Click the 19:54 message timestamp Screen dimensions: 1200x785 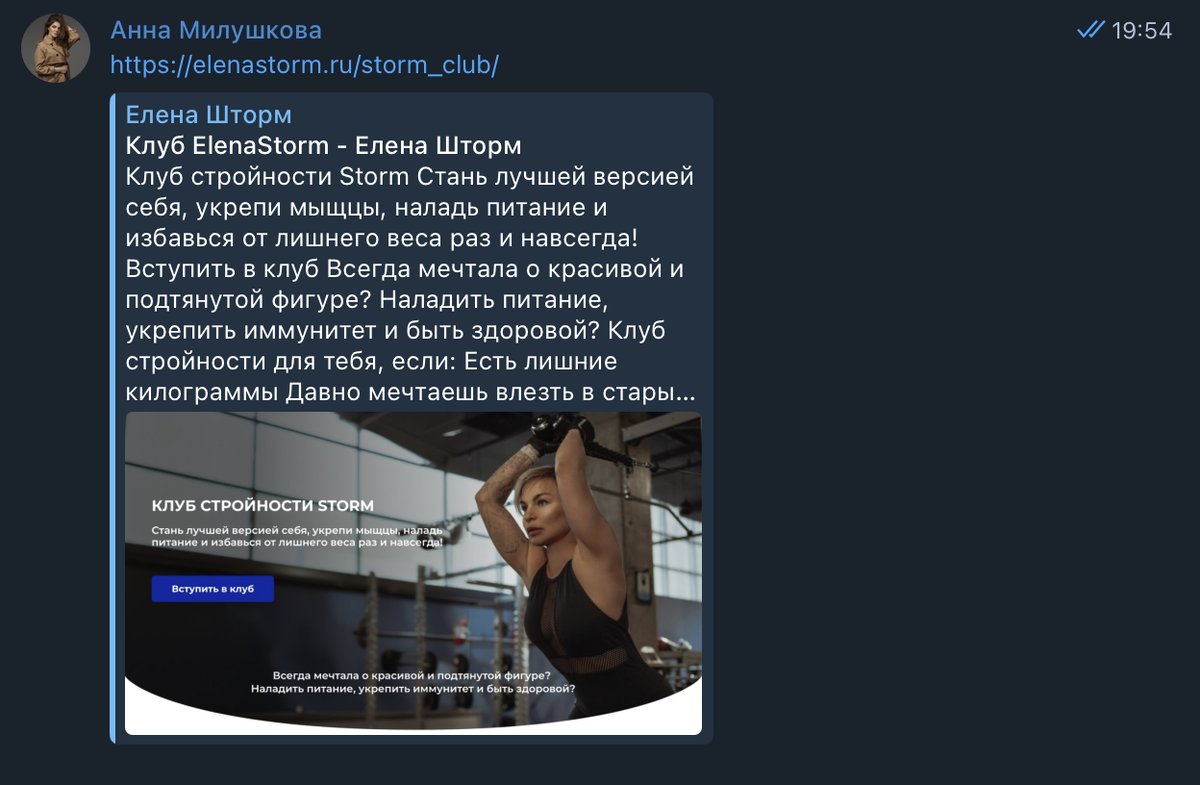[1141, 30]
